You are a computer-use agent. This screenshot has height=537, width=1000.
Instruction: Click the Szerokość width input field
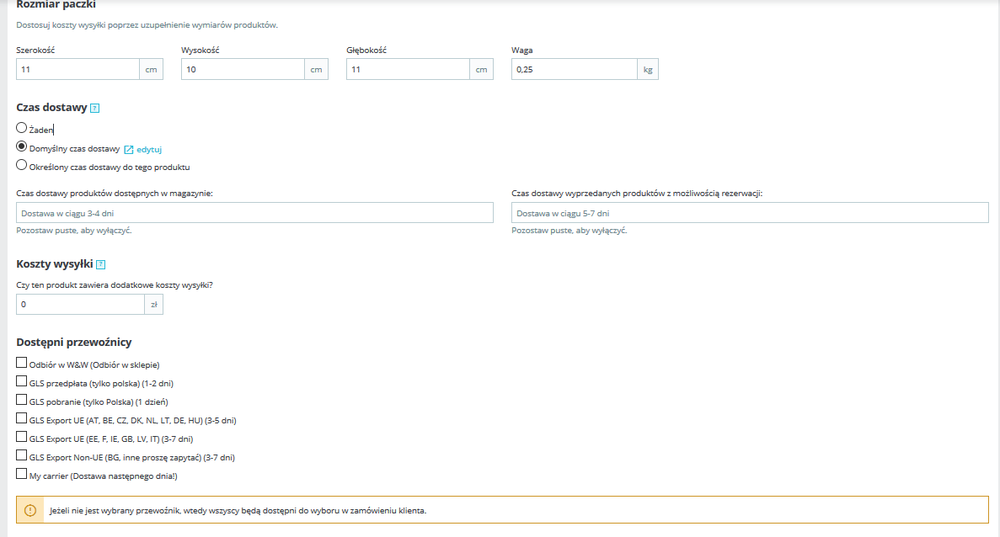coord(78,70)
